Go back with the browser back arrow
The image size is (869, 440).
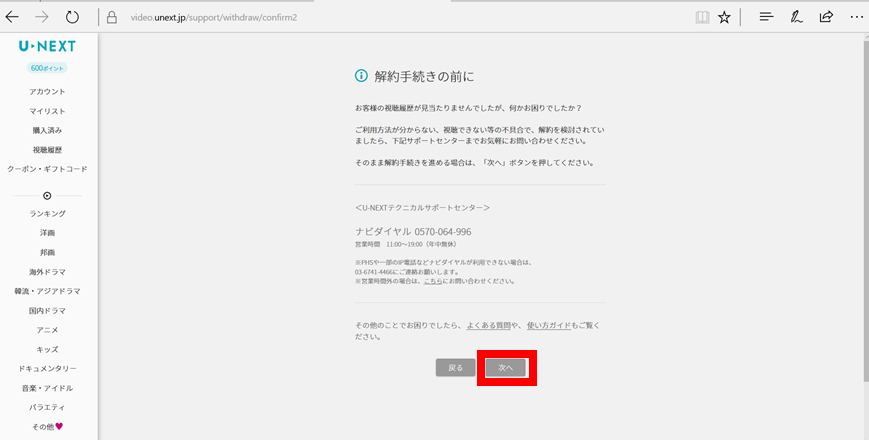[12, 17]
